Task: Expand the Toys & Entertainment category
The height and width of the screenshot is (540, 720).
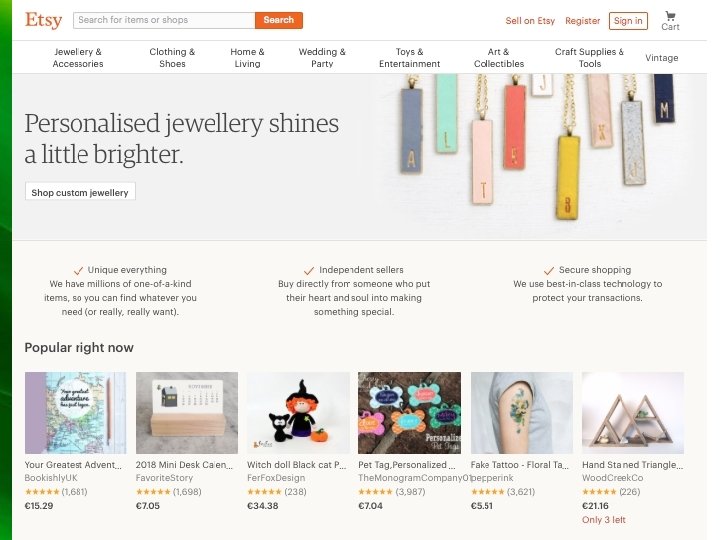Action: 409,57
